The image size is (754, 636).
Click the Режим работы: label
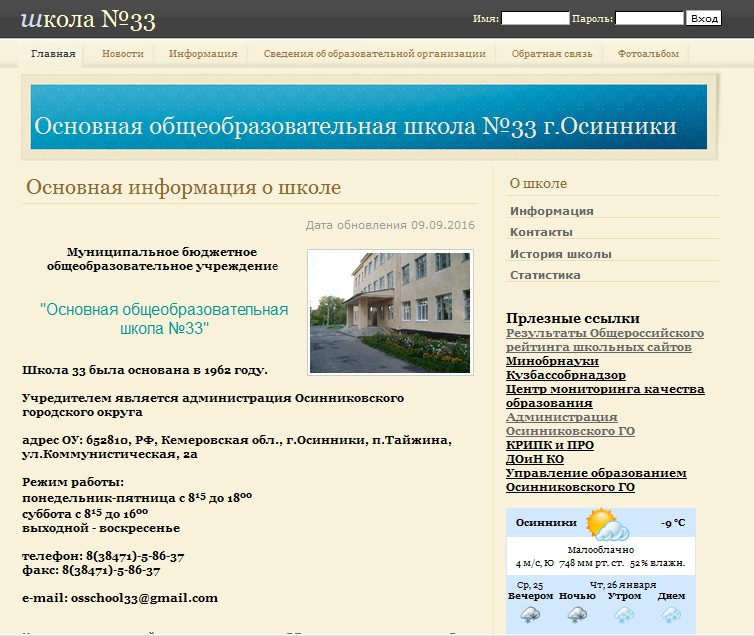pos(73,482)
